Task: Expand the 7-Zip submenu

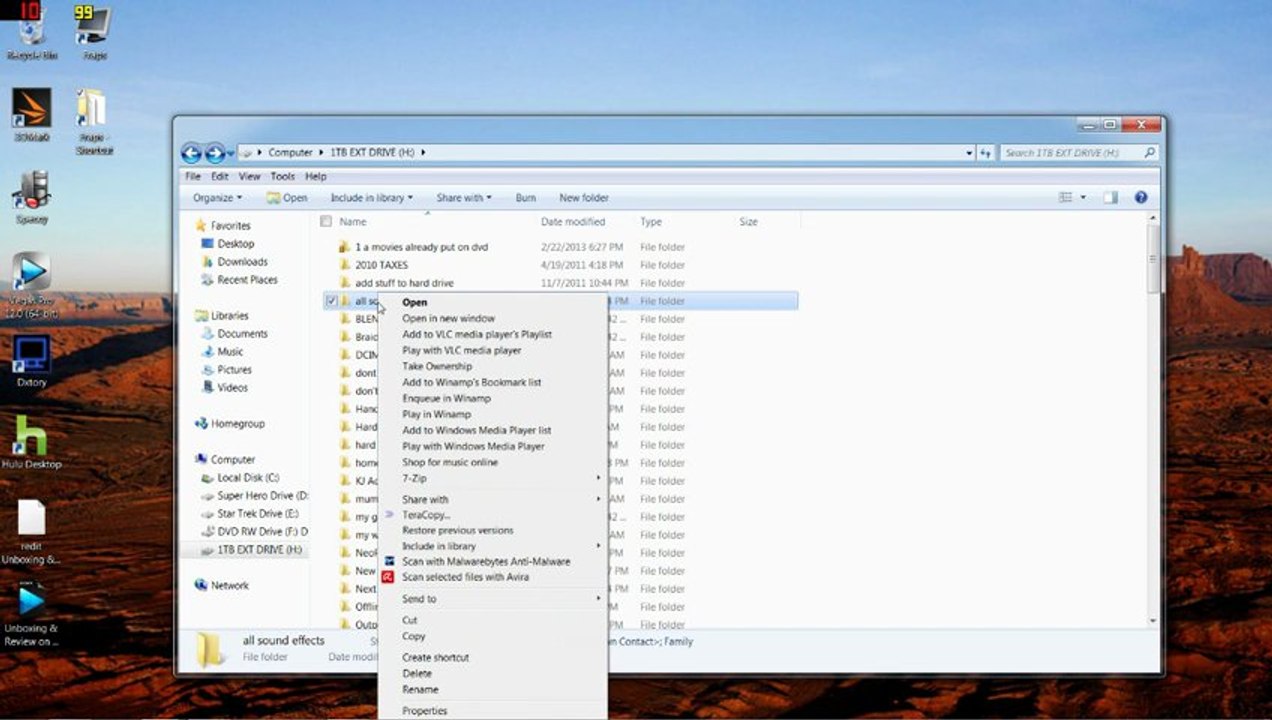Action: tap(492, 478)
